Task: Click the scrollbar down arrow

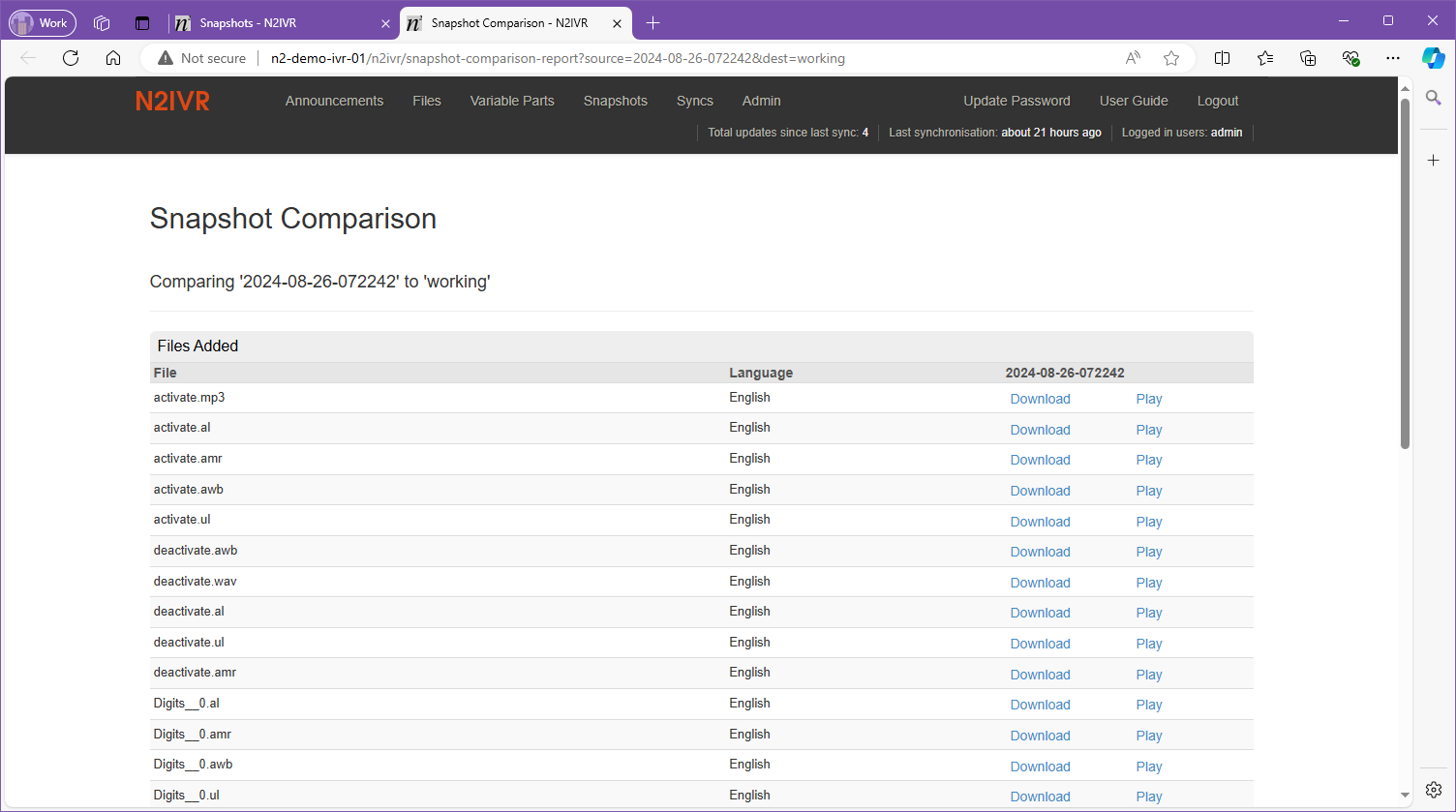Action: 1405,796
